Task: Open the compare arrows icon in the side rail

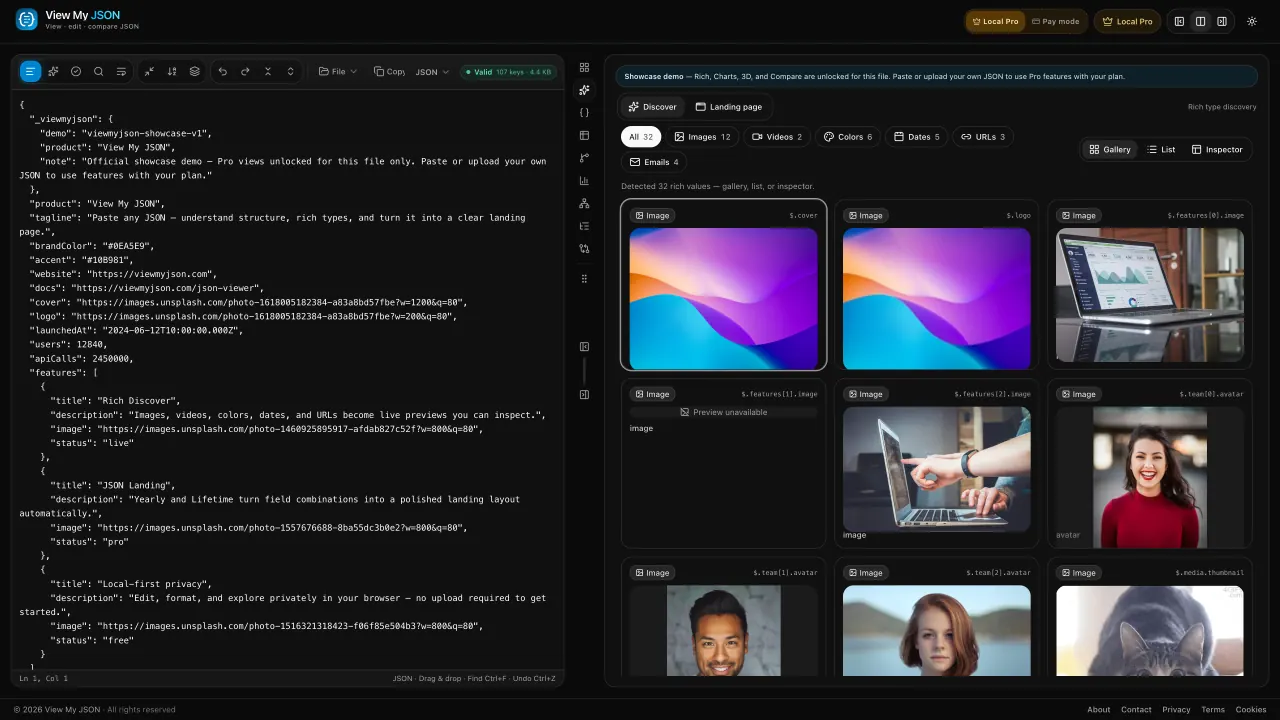Action: [584, 248]
